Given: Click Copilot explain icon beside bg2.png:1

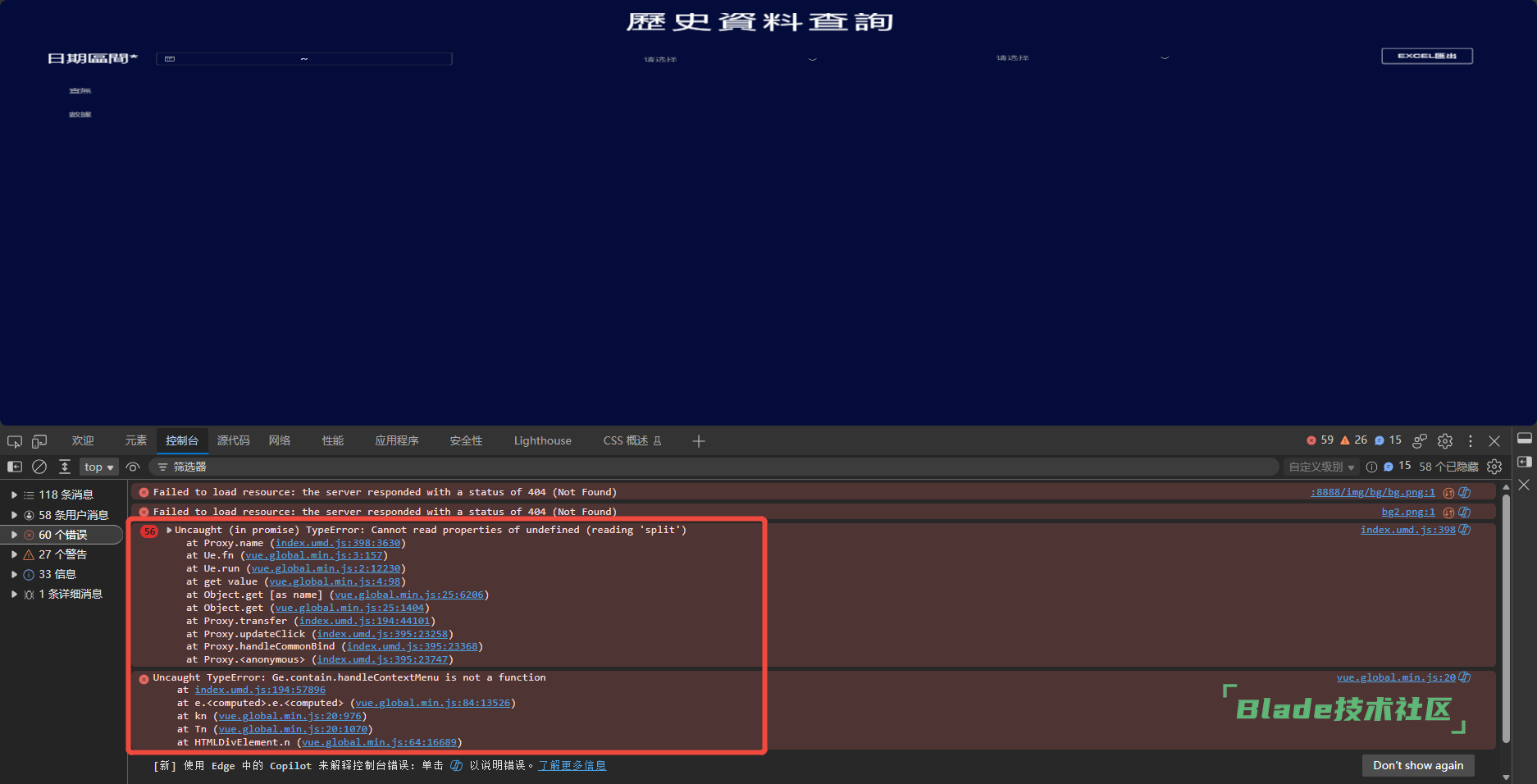Looking at the screenshot, I should pos(1465,512).
